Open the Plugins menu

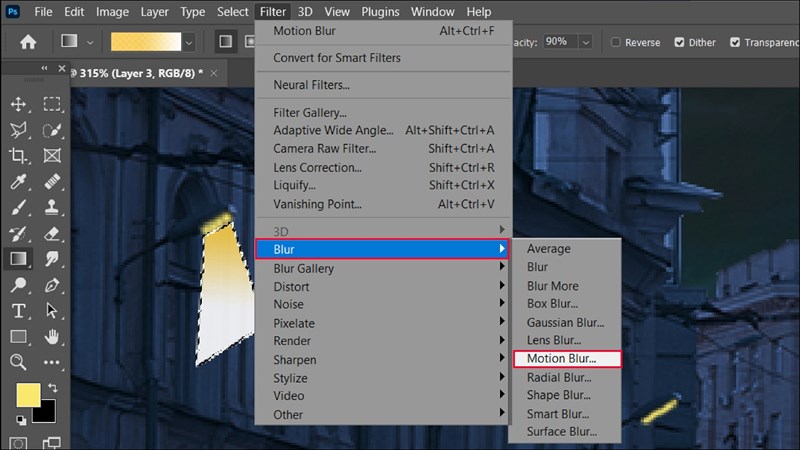380,11
